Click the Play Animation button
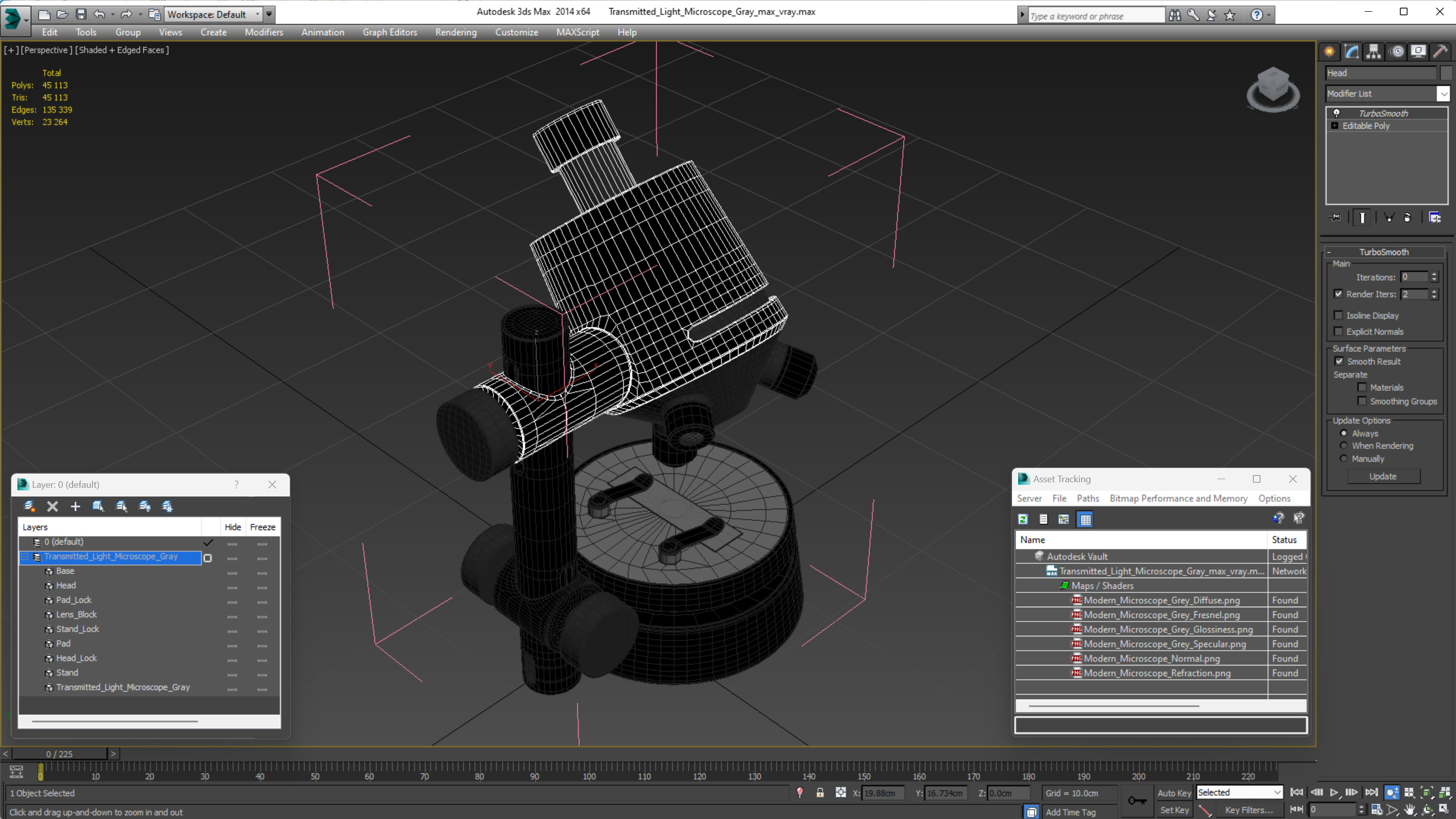Image resolution: width=1456 pixels, height=819 pixels. pyautogui.click(x=1334, y=792)
